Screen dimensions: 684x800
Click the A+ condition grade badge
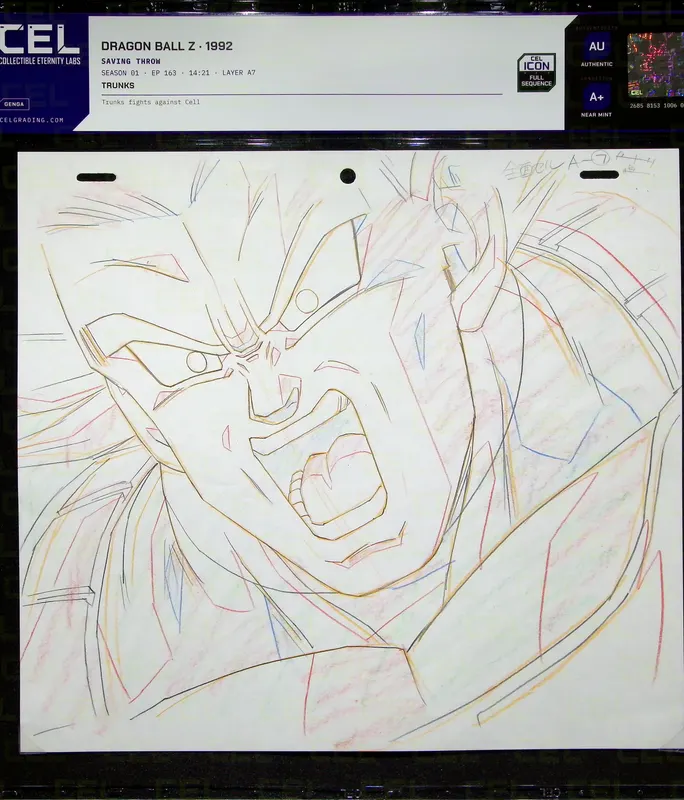click(596, 97)
